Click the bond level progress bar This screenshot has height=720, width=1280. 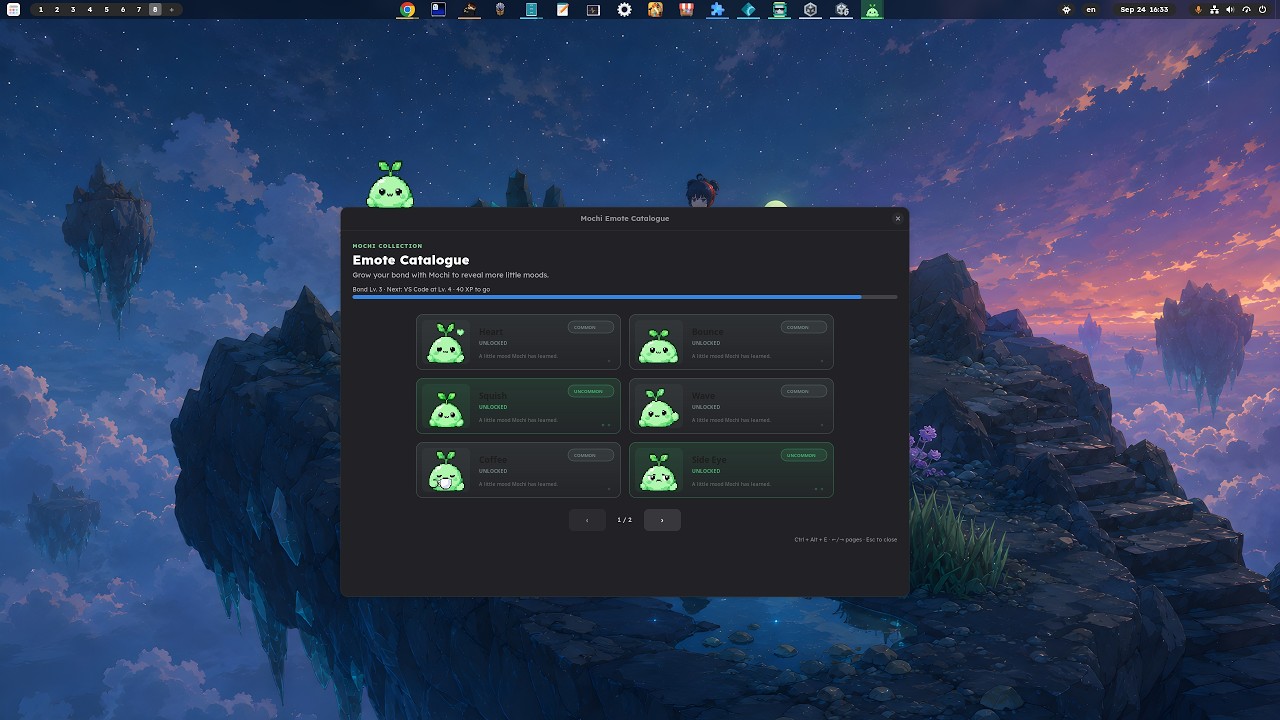click(x=625, y=297)
